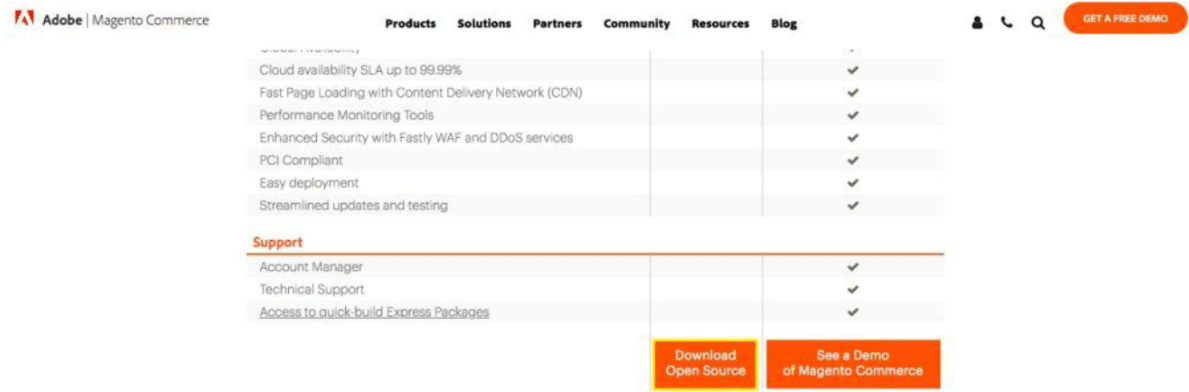Click the Enhanced Security row checkmark
Image resolution: width=1189 pixels, height=392 pixels.
(853, 138)
